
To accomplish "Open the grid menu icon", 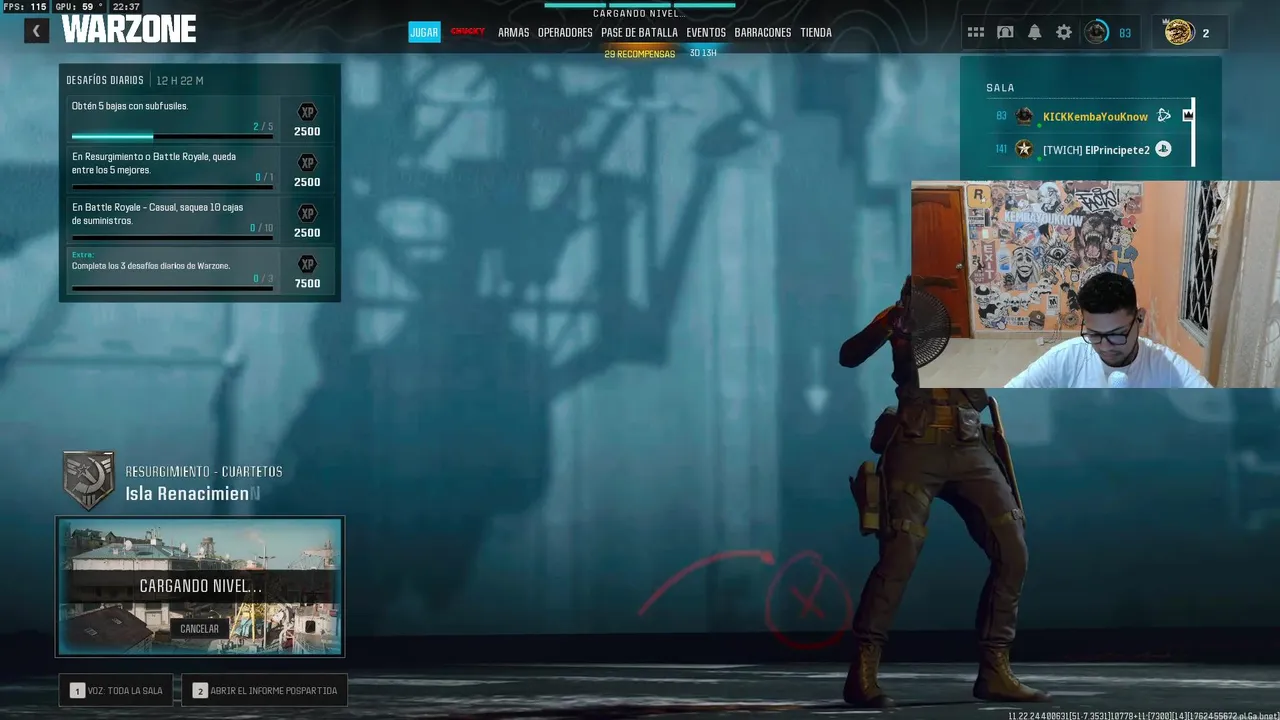I will point(976,33).
